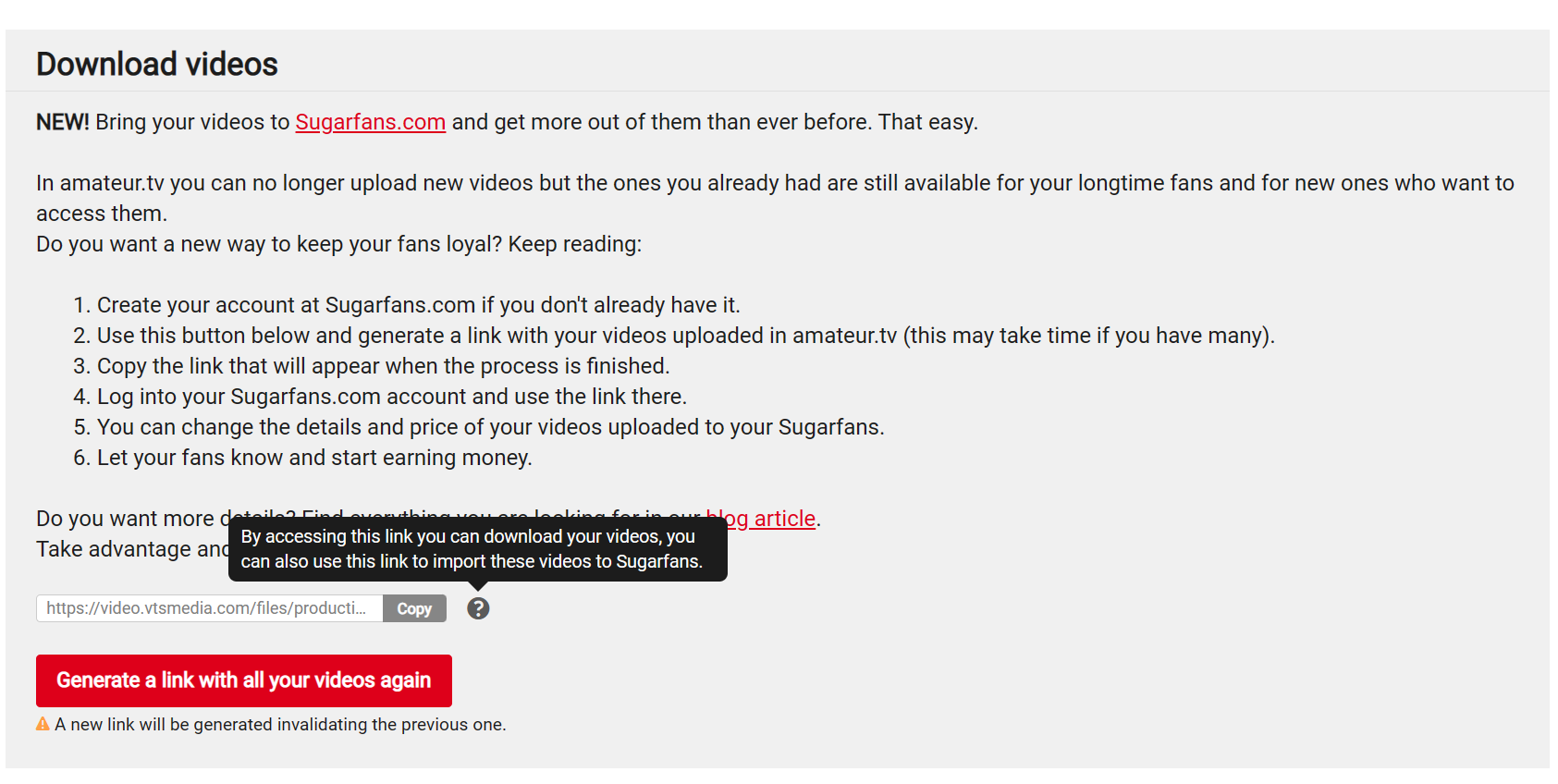The image size is (1558, 784).
Task: Click the Take advantage text line
Action: [132, 549]
